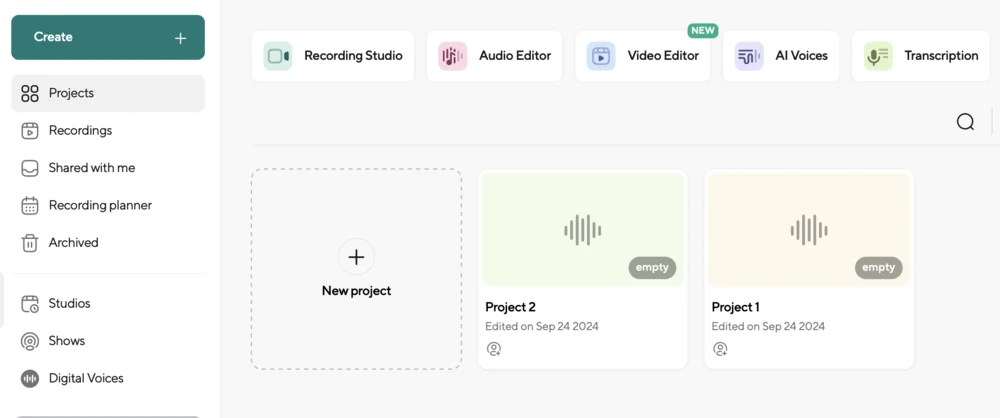Open the Project 1 thumbnail
1000x418 pixels.
click(x=809, y=230)
